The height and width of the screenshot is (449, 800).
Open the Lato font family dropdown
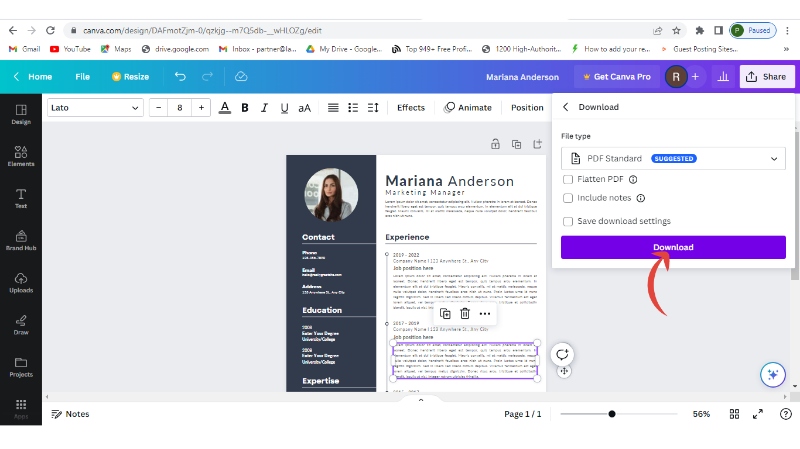95,108
